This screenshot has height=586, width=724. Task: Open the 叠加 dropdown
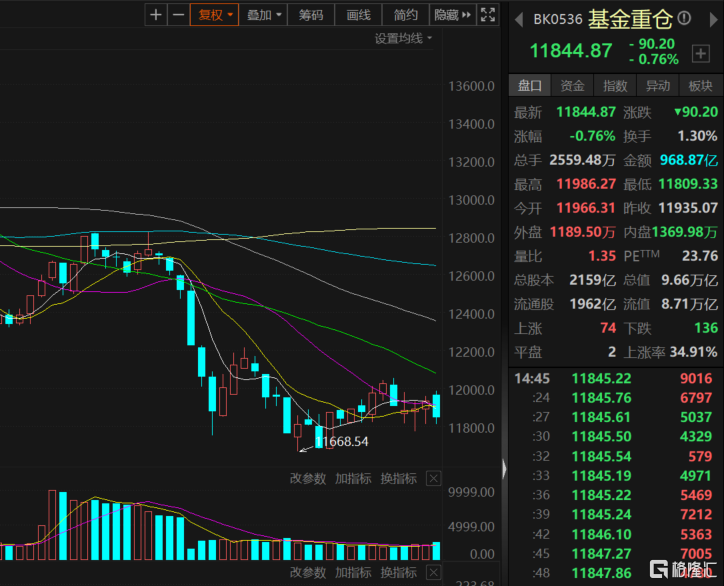264,15
